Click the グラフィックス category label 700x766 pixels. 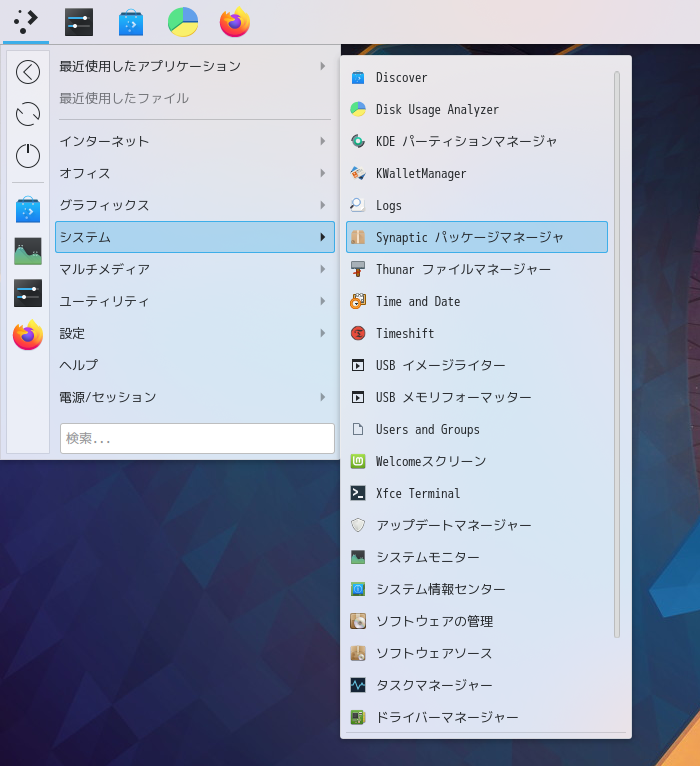[x=105, y=205]
